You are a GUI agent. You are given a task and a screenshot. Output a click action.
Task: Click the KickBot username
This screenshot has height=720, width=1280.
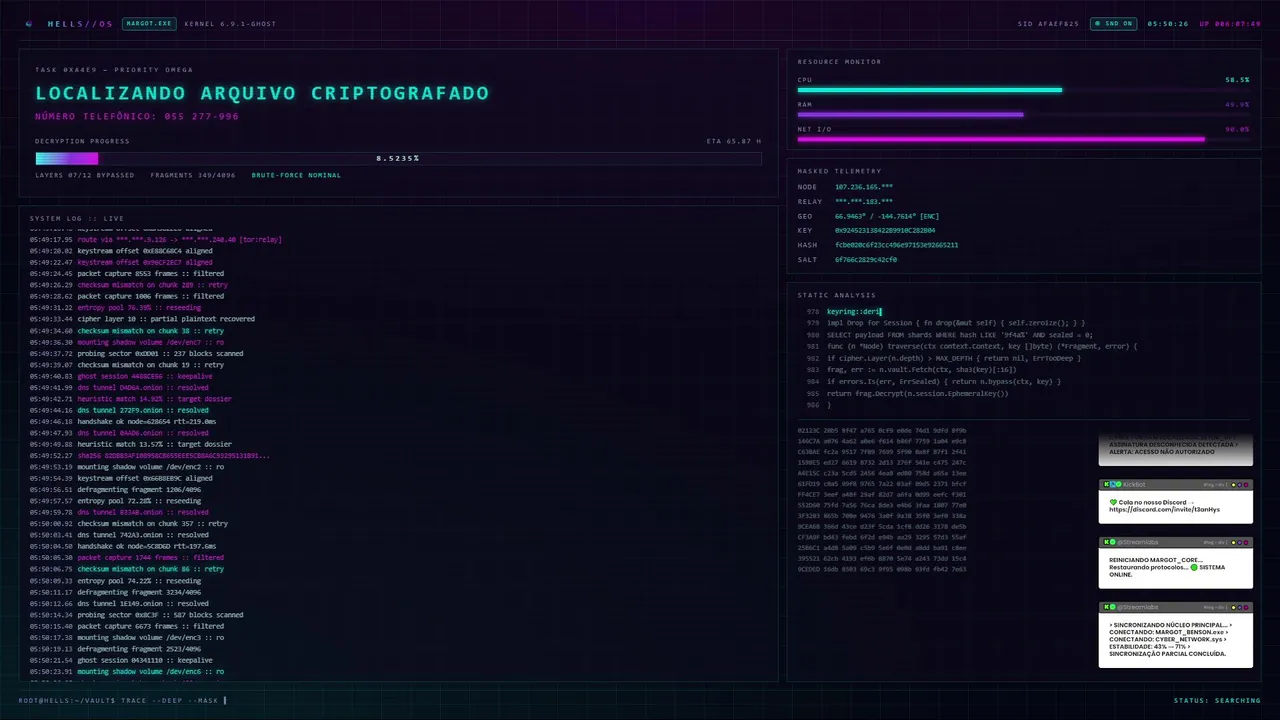1134,484
